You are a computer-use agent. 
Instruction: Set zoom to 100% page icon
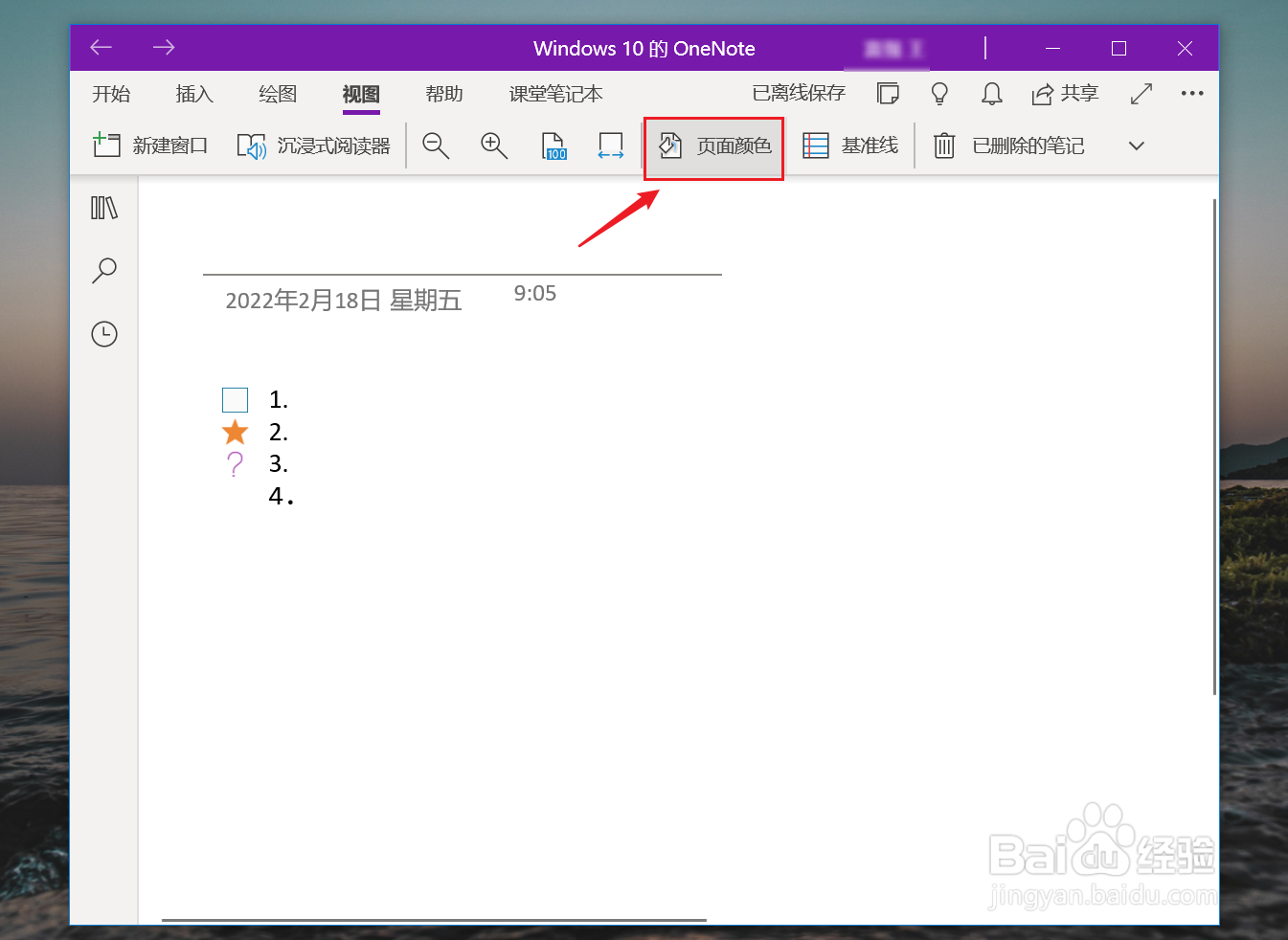click(x=554, y=145)
